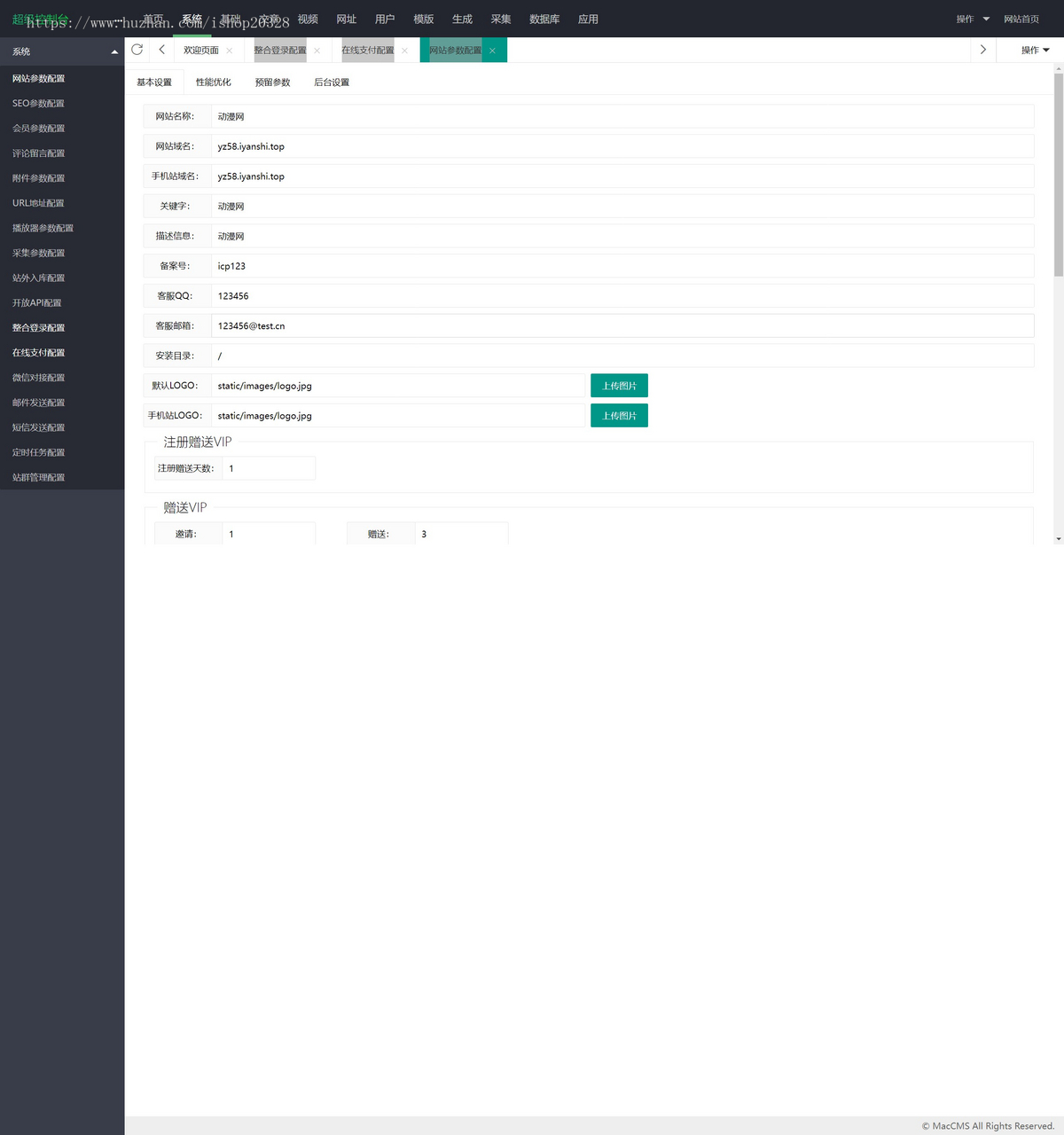Focus the 备案号 input field

click(x=622, y=266)
